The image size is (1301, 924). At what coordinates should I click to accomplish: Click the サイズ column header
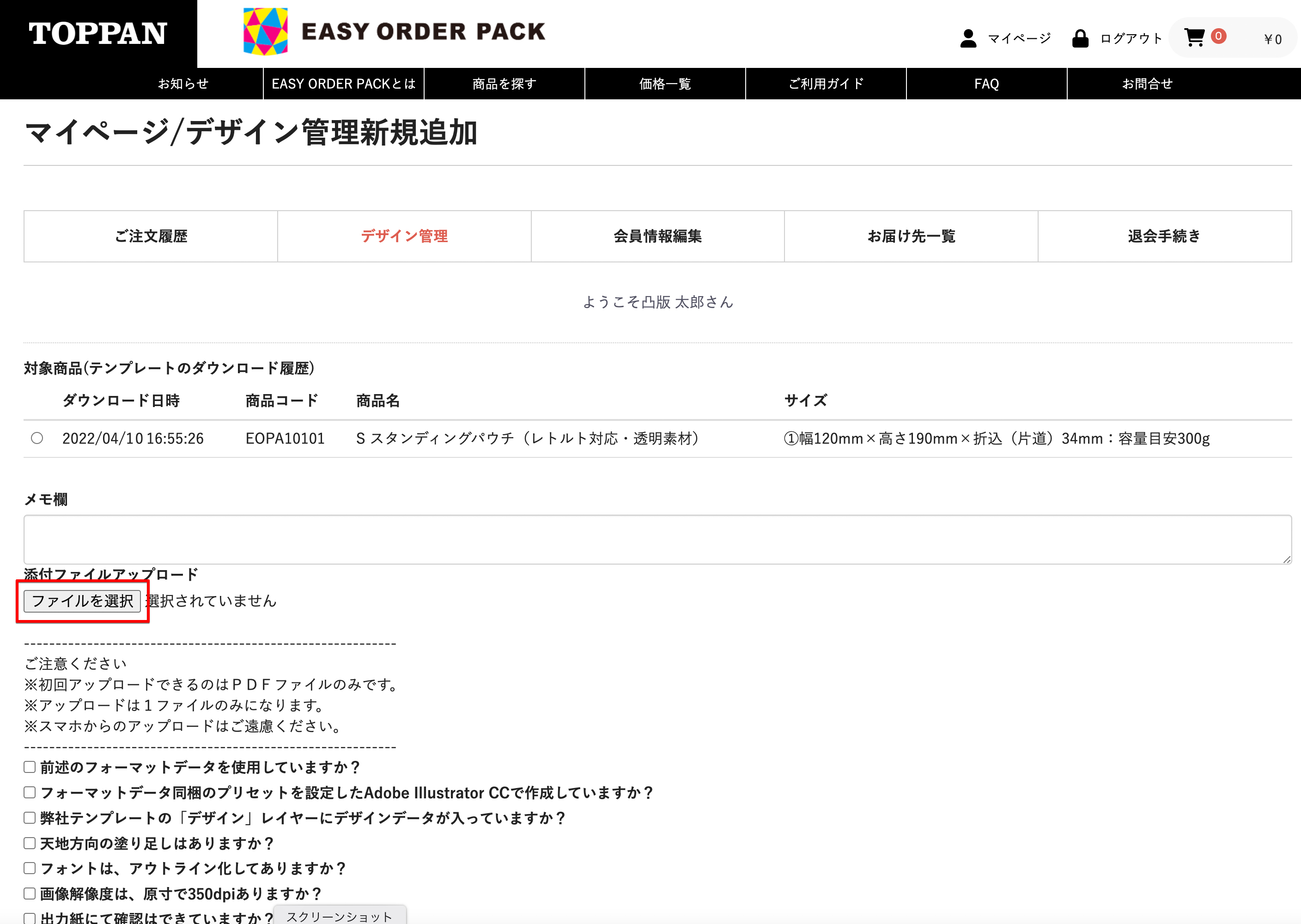[x=806, y=401]
